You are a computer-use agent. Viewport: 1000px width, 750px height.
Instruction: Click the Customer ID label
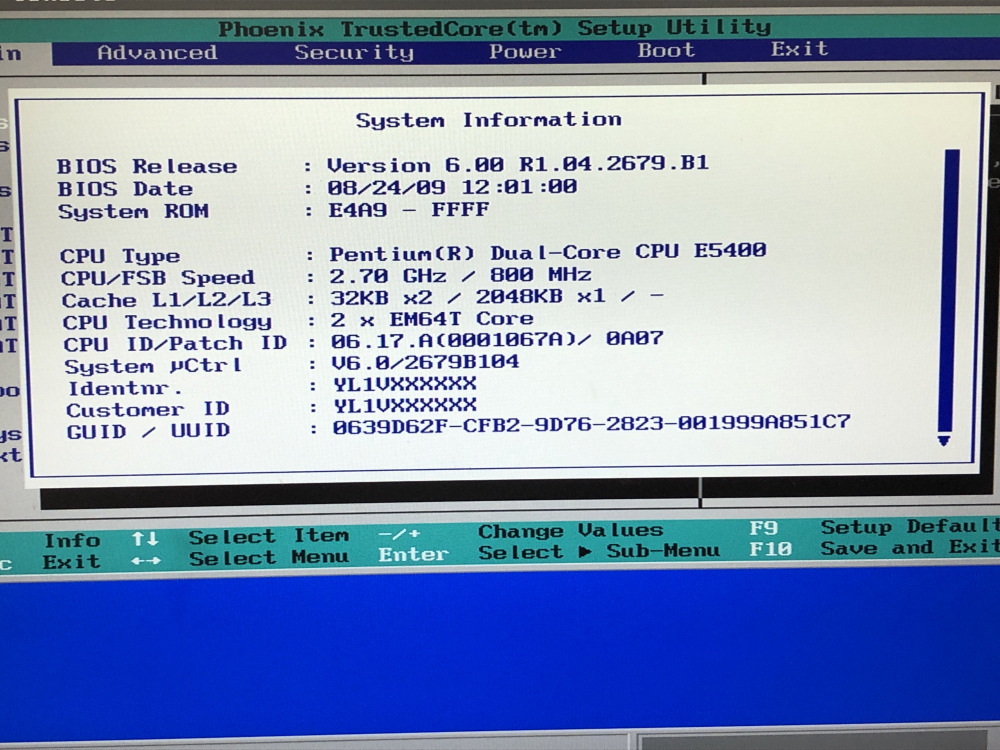tap(148, 409)
